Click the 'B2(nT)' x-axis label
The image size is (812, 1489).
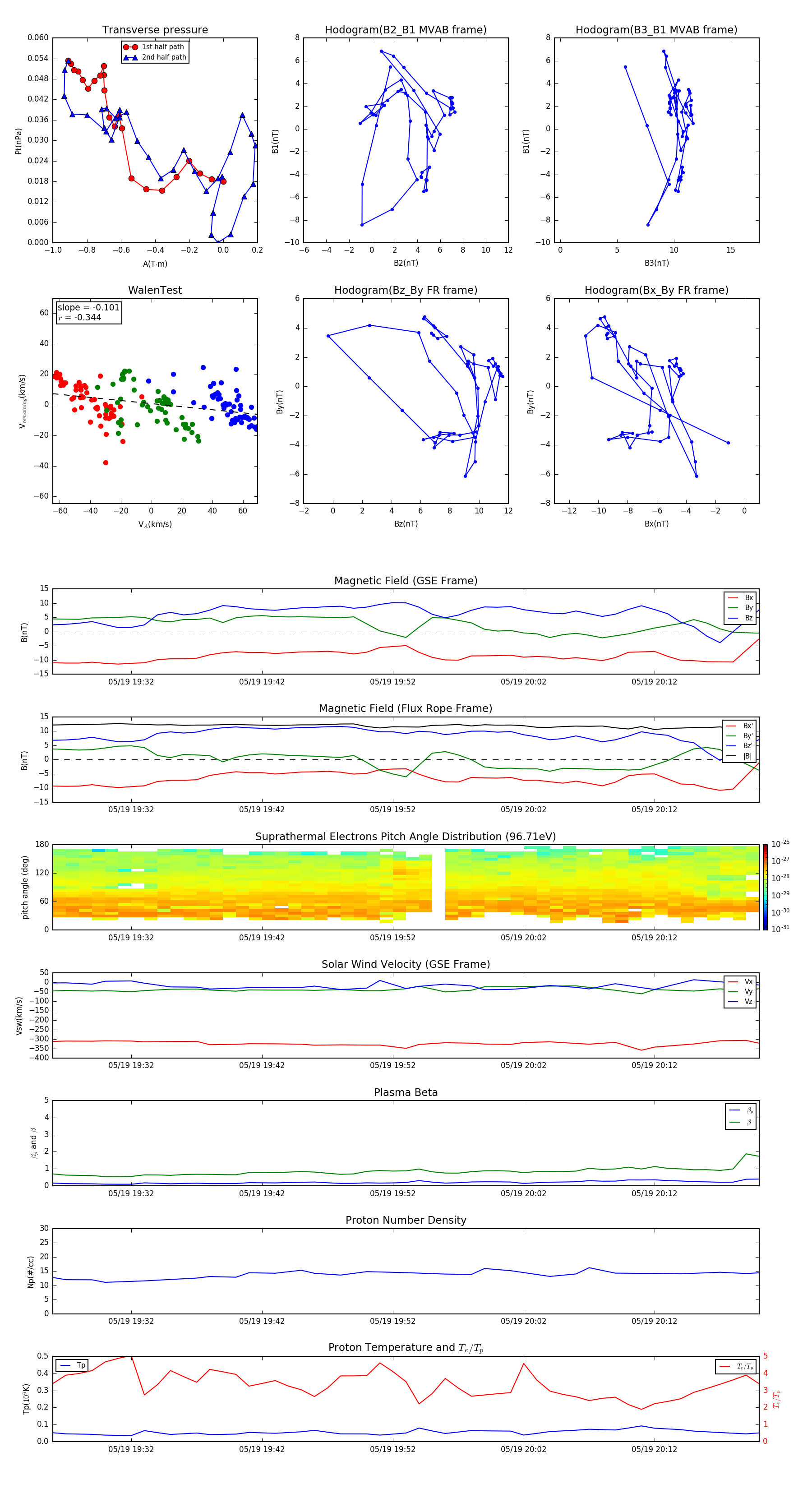[406, 263]
